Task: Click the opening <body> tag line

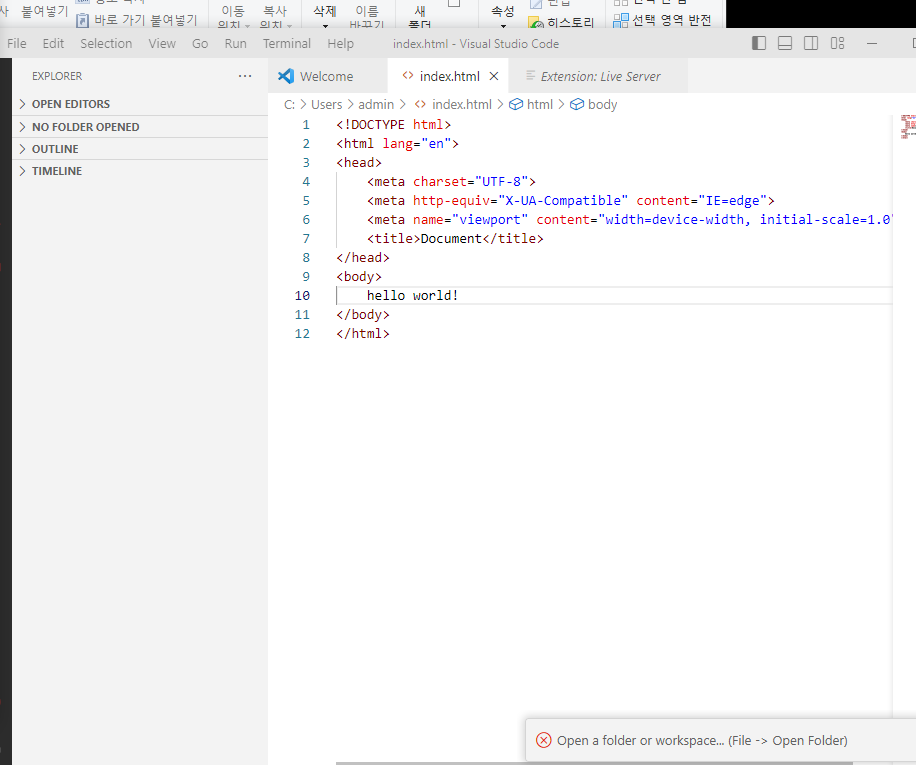Action: pos(359,276)
